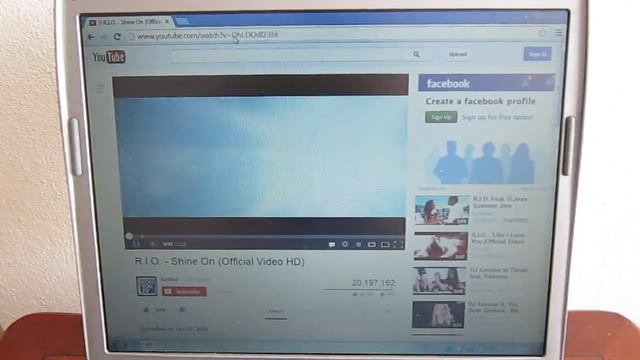Click the YouTube search input field
This screenshot has width=640, height=360.
286,55
